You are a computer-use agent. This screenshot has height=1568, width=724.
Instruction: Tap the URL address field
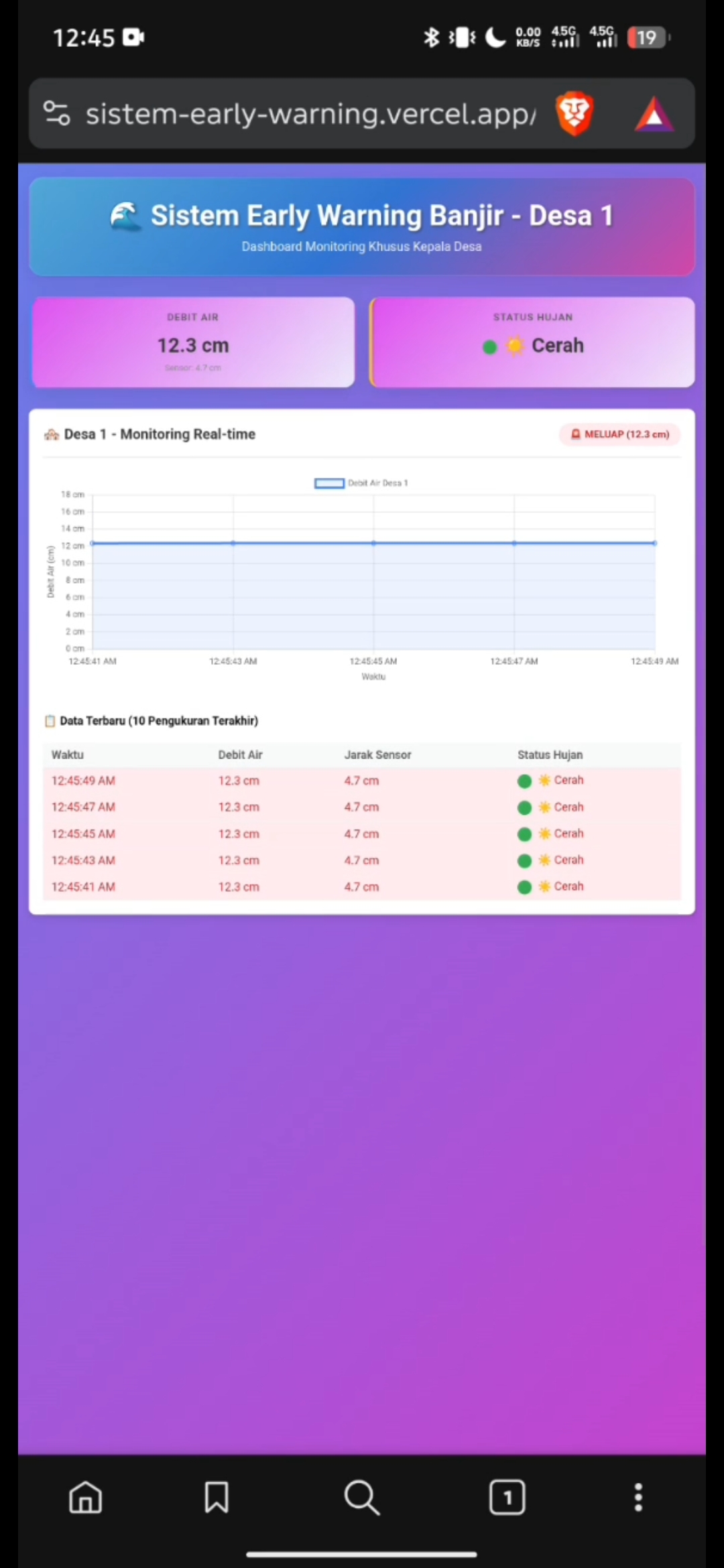[310, 114]
